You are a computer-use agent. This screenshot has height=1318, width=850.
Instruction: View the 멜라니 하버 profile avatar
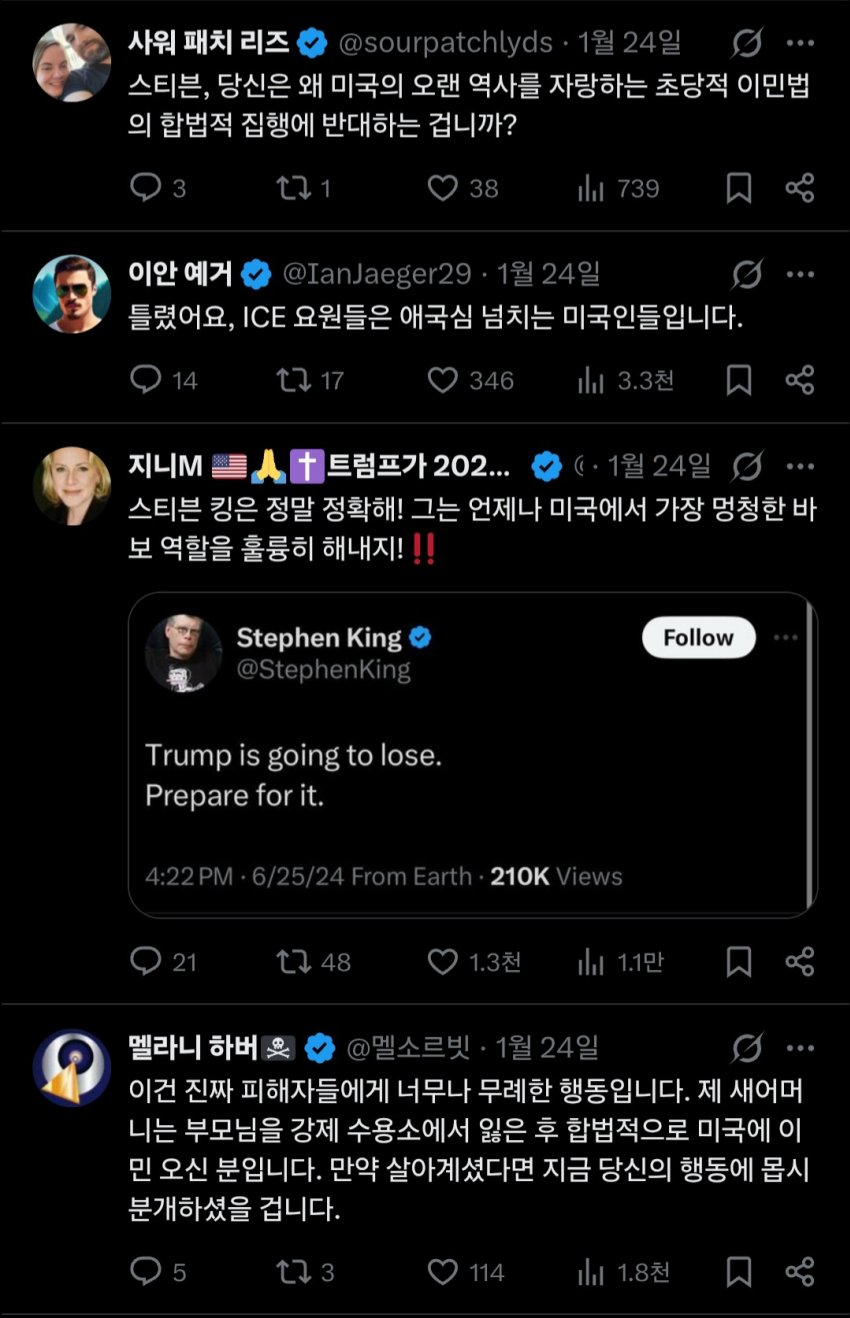pyautogui.click(x=72, y=1067)
